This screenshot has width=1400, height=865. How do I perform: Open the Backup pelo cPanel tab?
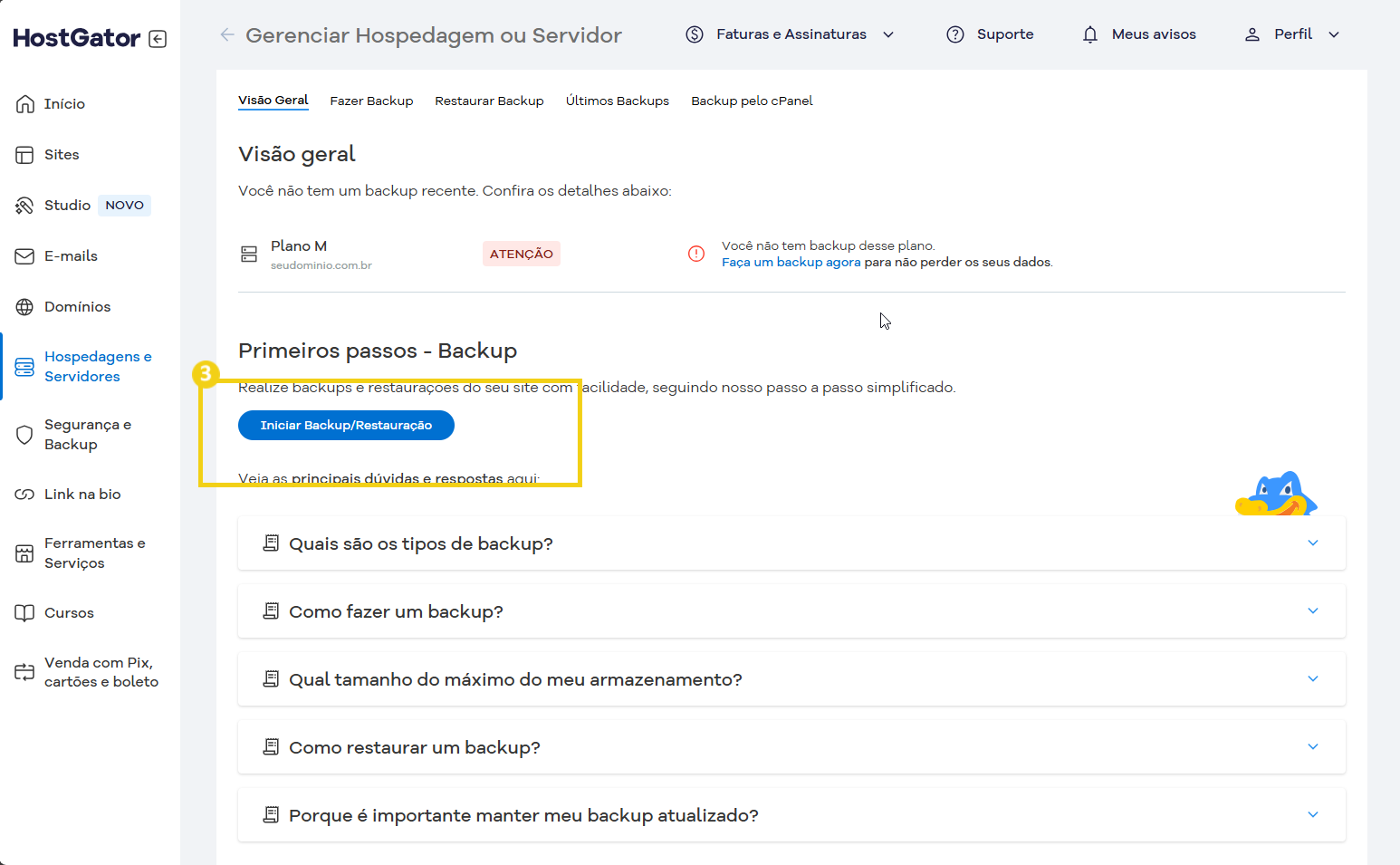click(x=752, y=101)
